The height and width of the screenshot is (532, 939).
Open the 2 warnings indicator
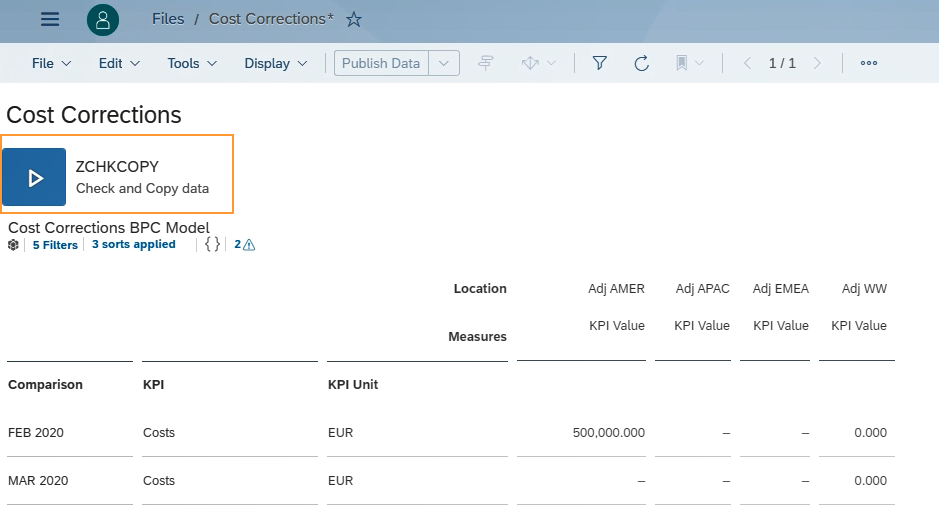244,244
